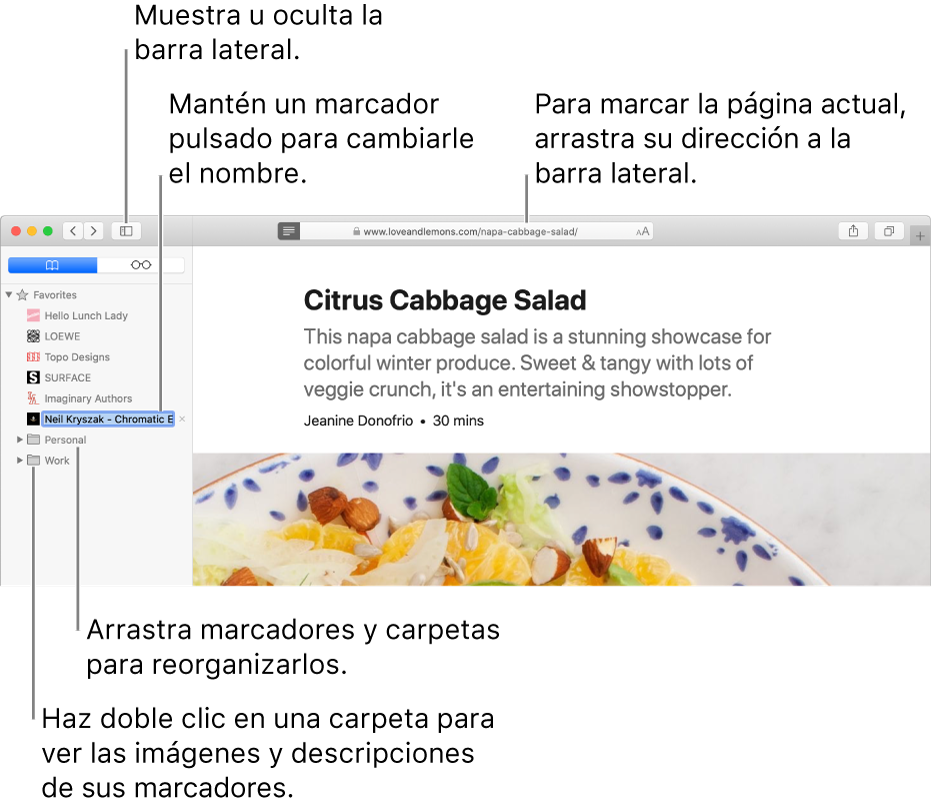Click the Work folder icon
The width and height of the screenshot is (931, 806).
(x=33, y=460)
